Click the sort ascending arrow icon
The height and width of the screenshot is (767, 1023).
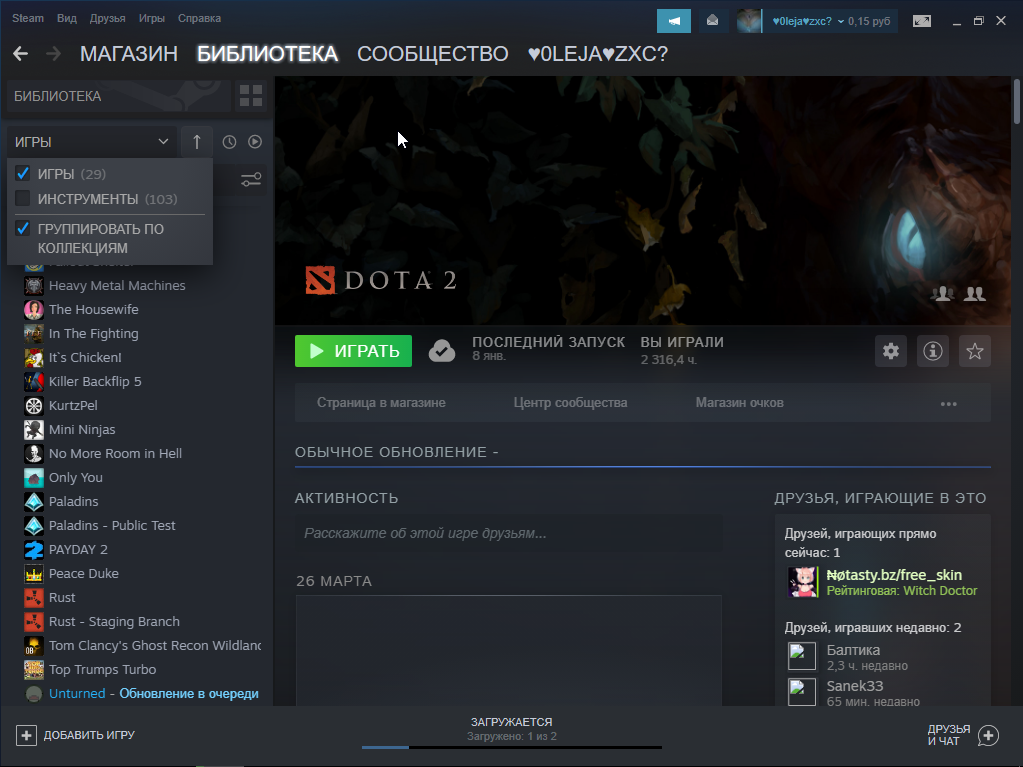click(196, 142)
